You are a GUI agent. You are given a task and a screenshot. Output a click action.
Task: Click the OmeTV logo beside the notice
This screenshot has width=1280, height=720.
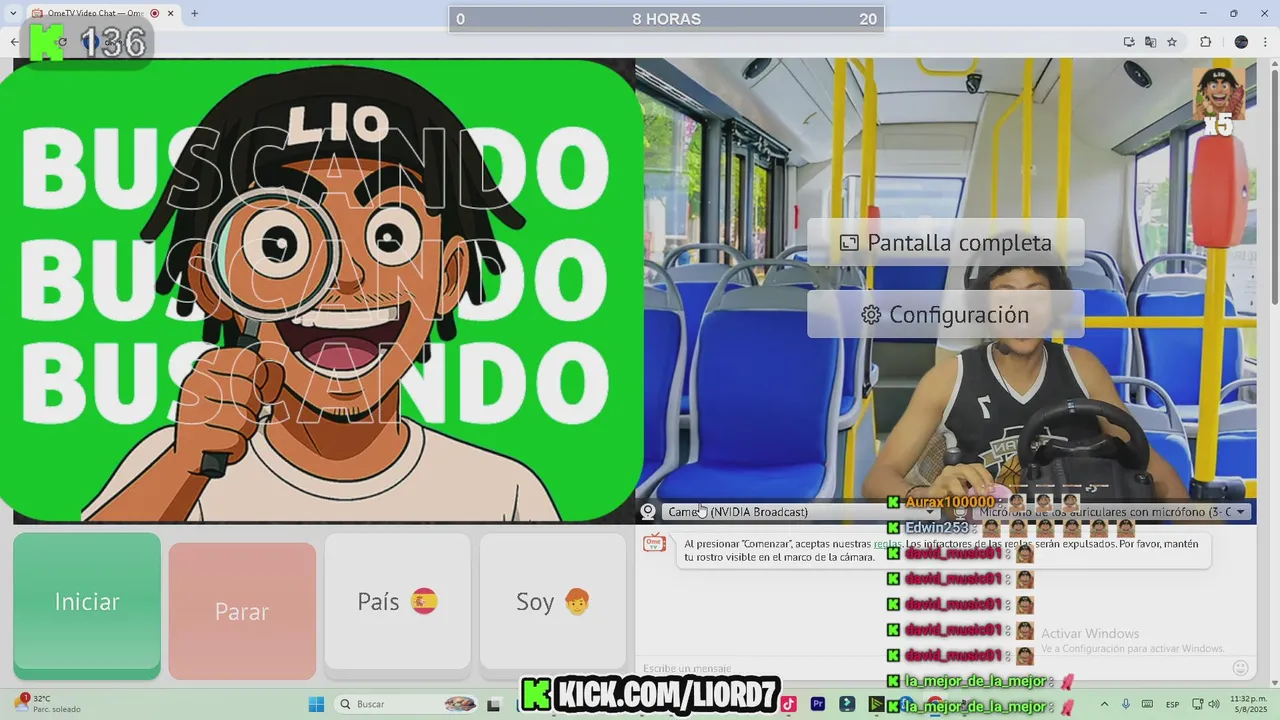[x=654, y=544]
